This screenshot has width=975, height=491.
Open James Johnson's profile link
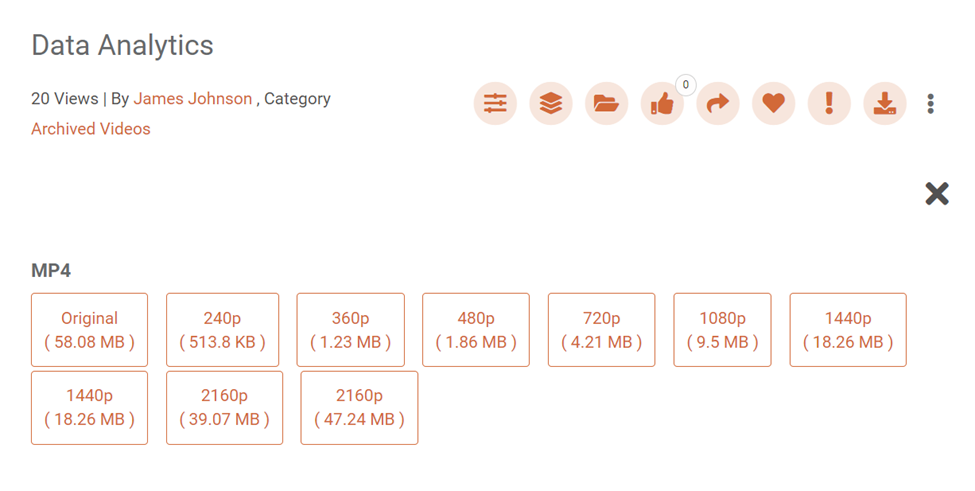(x=193, y=99)
